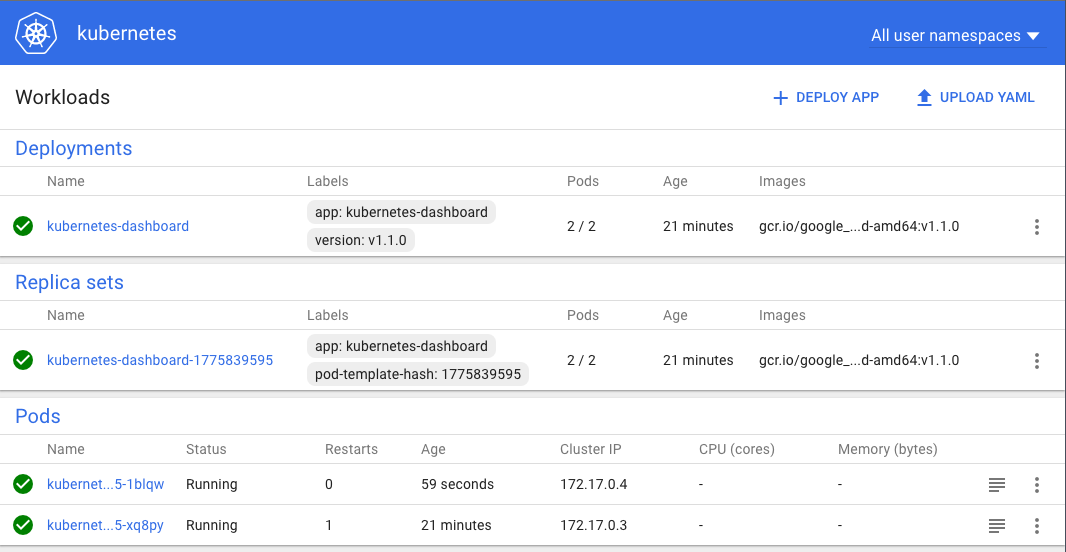Click CPU (cores) column header
The width and height of the screenshot is (1066, 552).
pyautogui.click(x=737, y=449)
